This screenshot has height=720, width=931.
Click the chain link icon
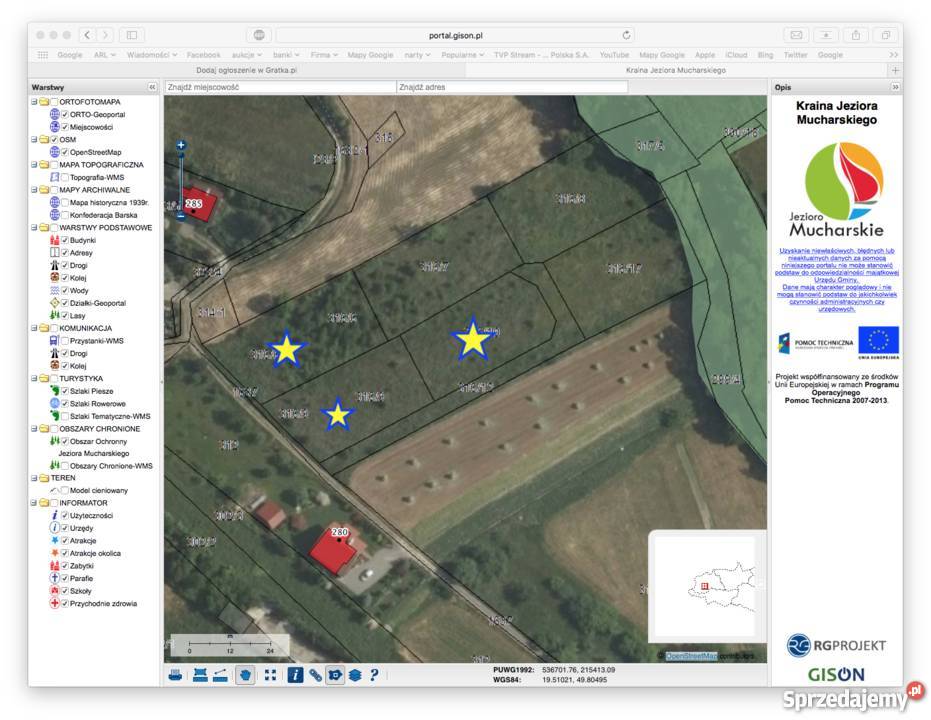tap(315, 675)
